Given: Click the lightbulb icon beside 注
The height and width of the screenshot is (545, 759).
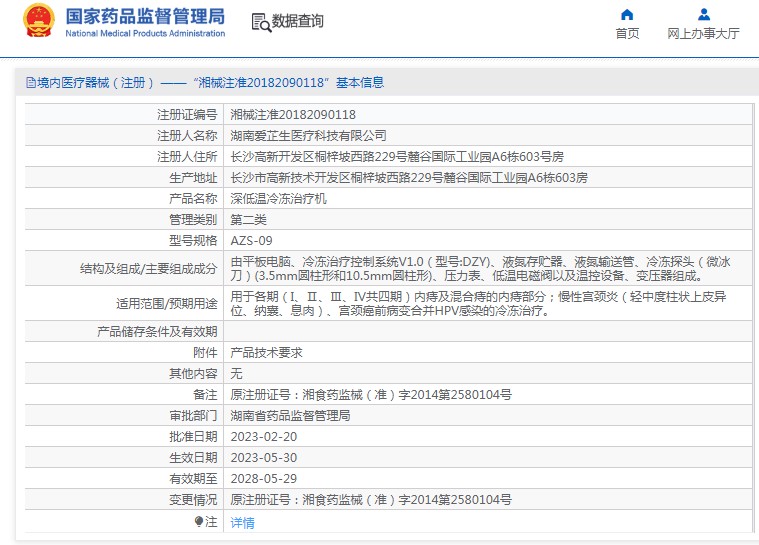Looking at the screenshot, I should tap(198, 521).
